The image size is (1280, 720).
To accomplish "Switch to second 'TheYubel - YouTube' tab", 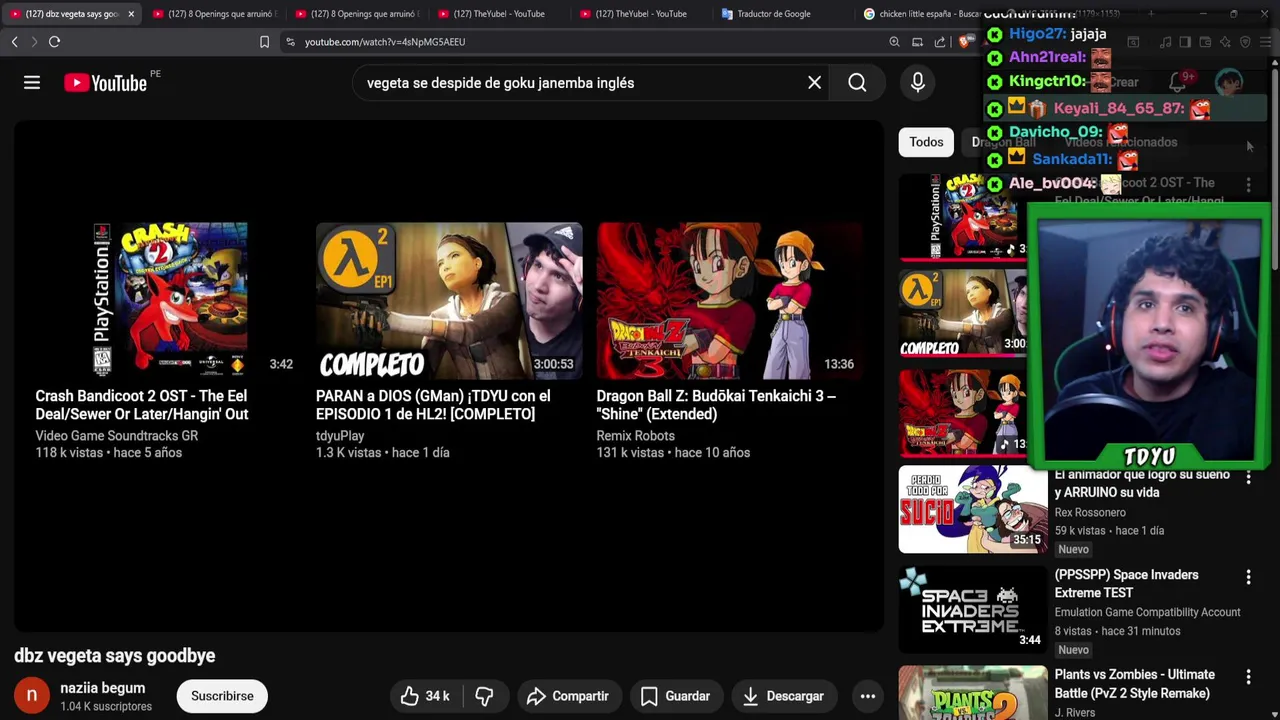I will point(641,14).
